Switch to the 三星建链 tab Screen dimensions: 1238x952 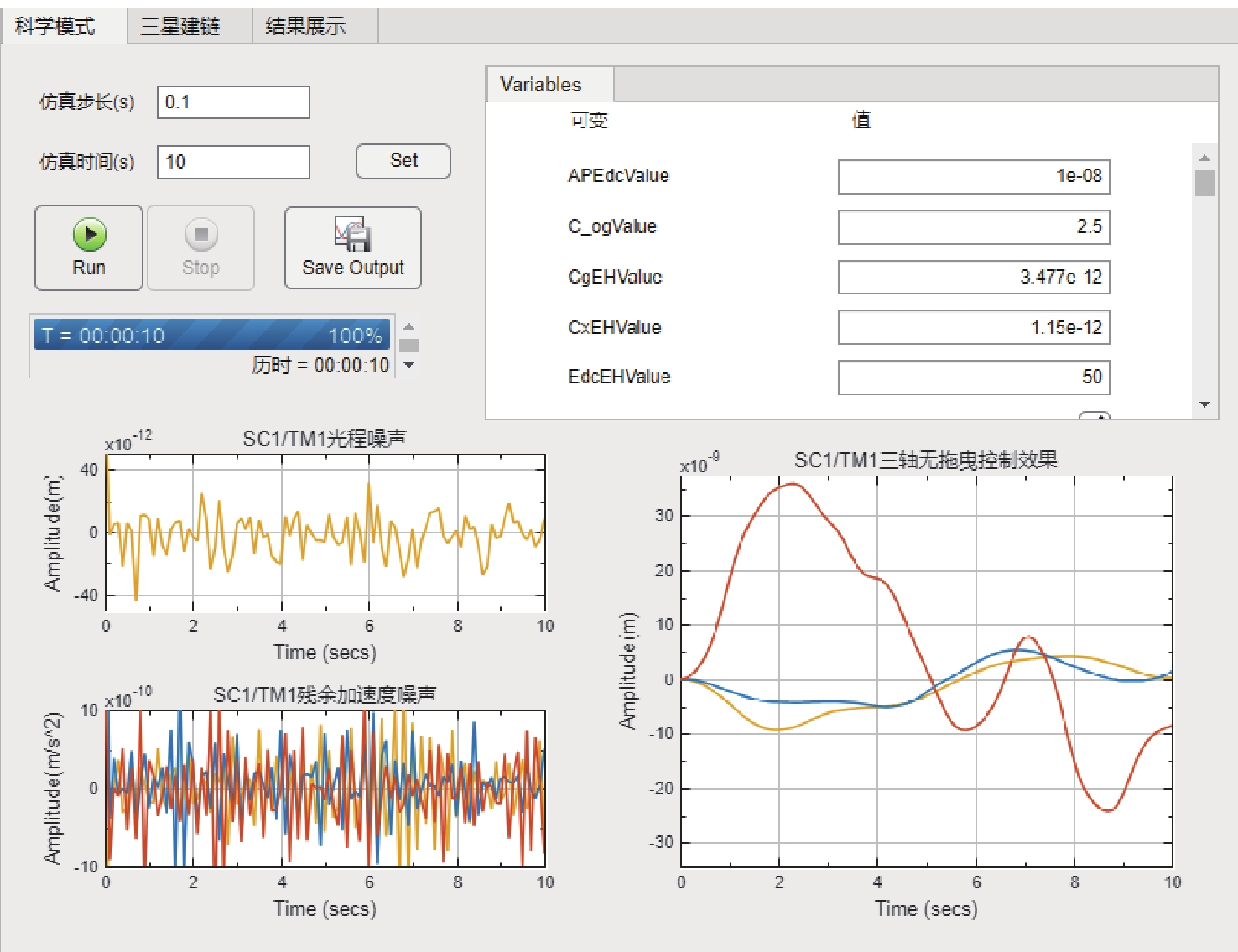180,27
